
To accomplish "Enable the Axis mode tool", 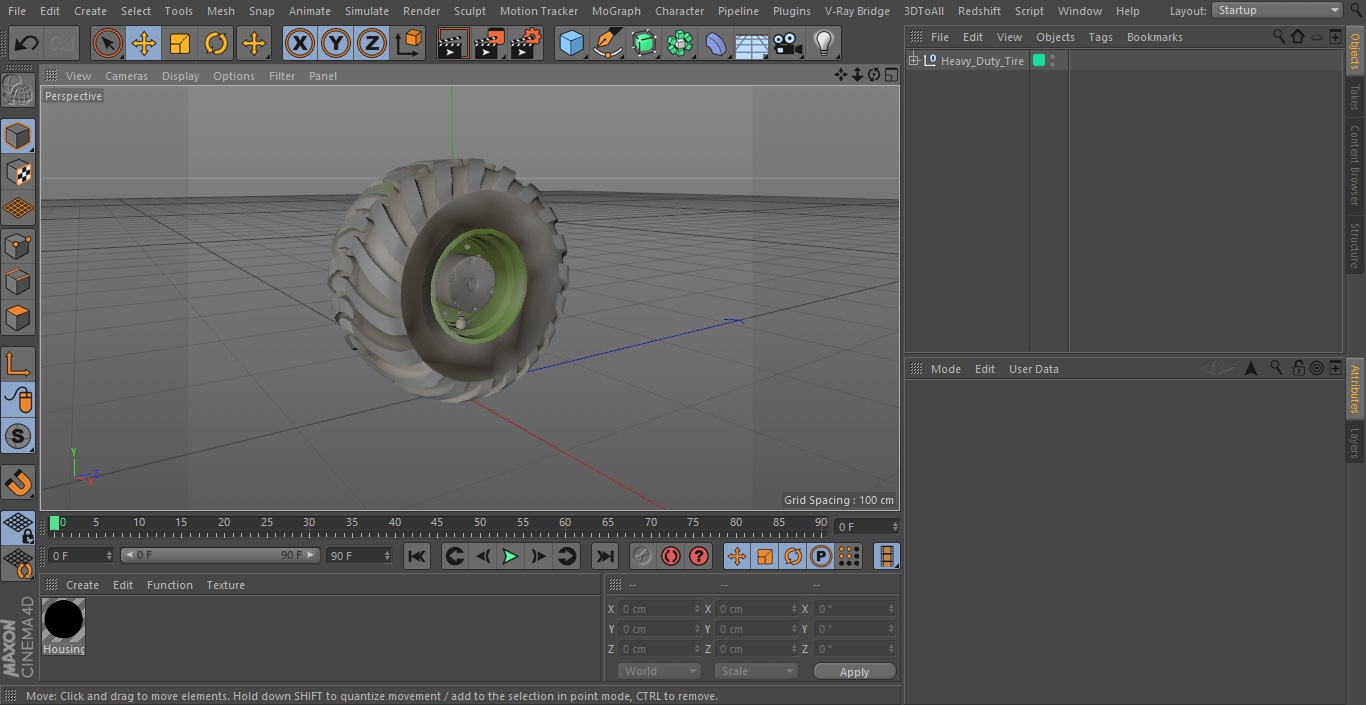I will click(18, 364).
